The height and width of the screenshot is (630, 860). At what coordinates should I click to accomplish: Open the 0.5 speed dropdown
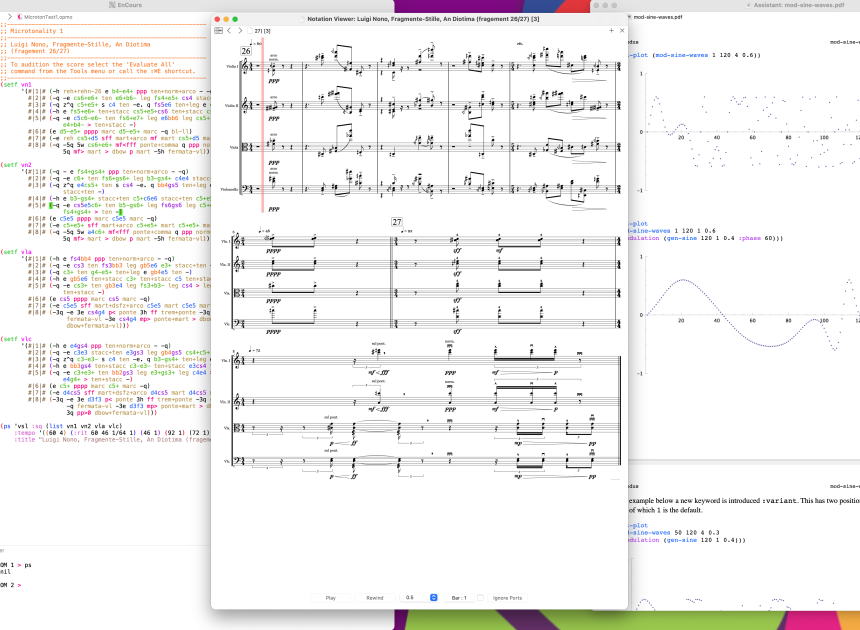433,597
